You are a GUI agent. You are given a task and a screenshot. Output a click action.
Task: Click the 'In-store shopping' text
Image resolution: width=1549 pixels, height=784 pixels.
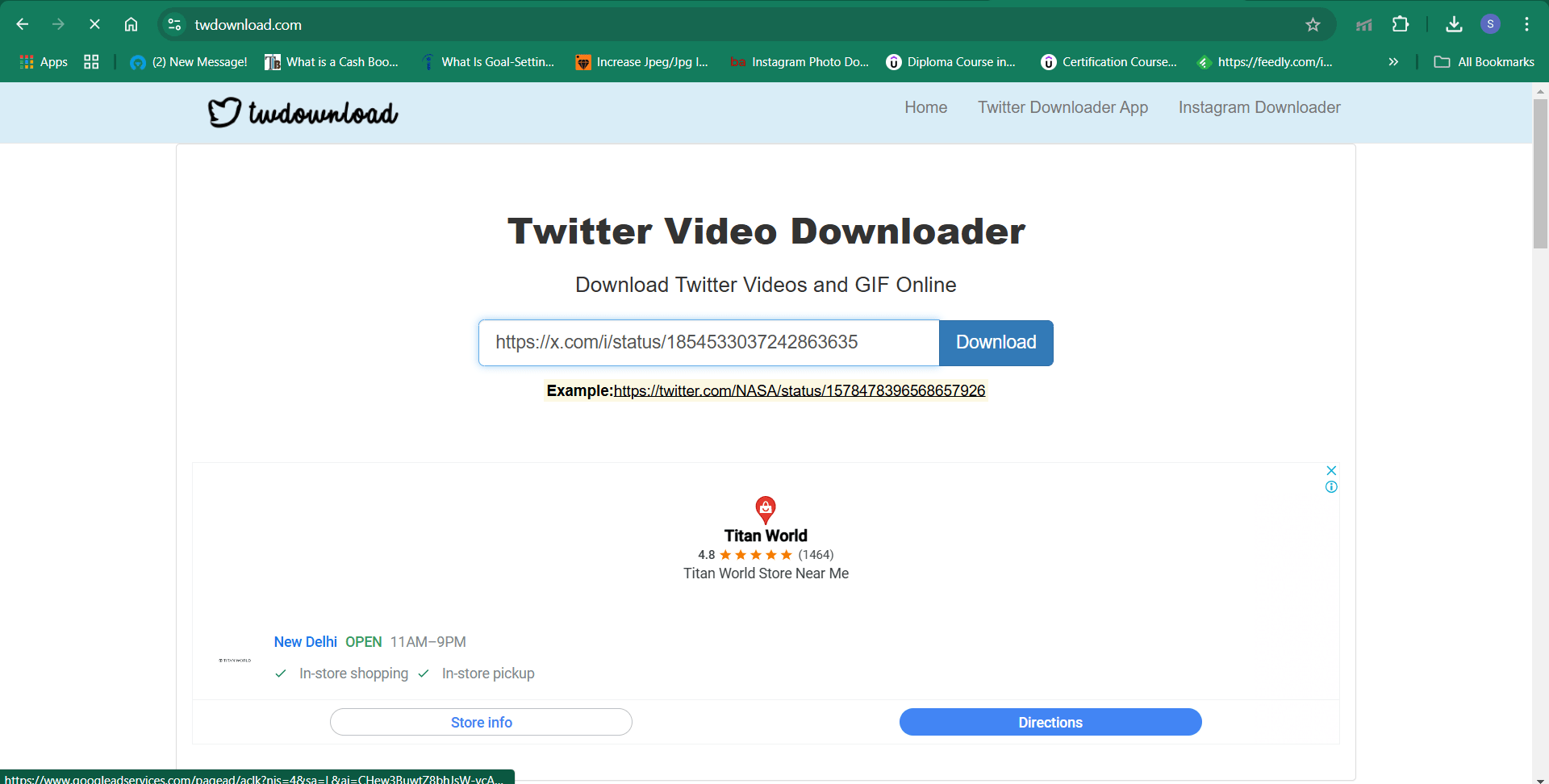click(353, 673)
